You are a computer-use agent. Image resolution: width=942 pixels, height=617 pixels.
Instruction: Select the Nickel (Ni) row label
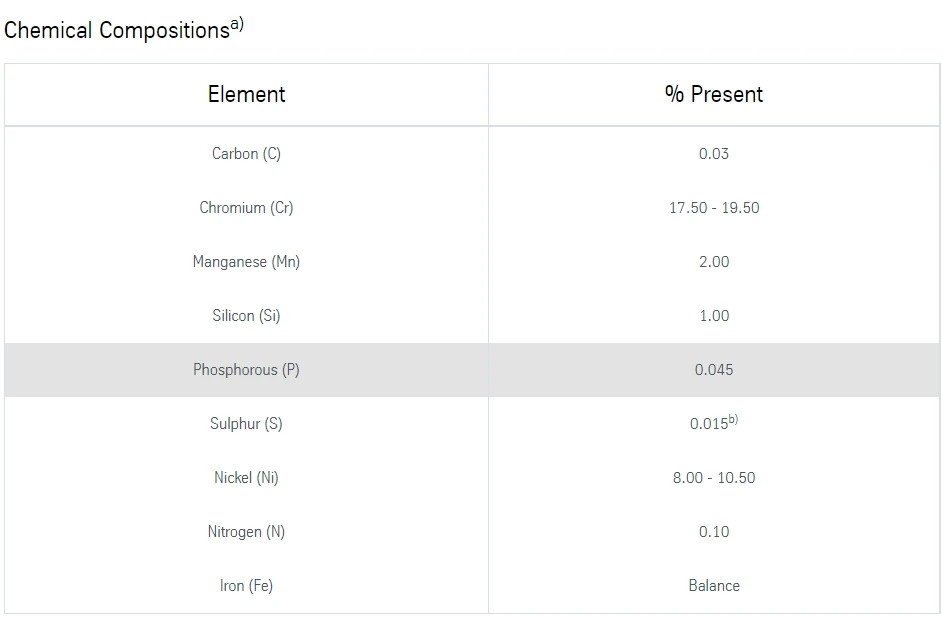coord(246,478)
